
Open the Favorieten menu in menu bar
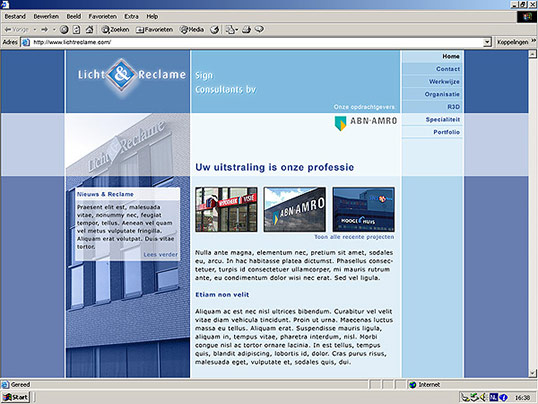[103, 16]
